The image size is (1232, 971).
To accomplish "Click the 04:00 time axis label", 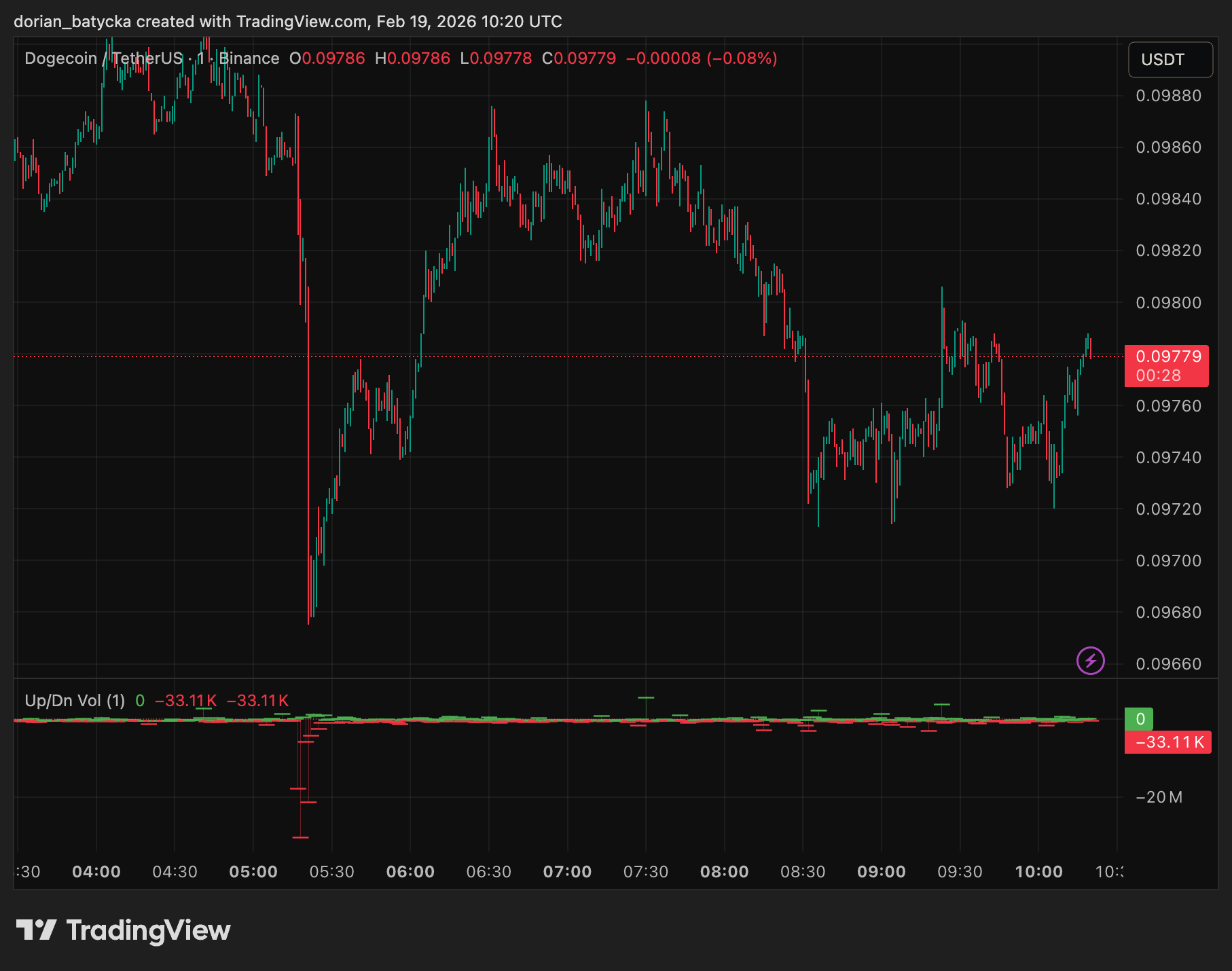I will pyautogui.click(x=96, y=872).
